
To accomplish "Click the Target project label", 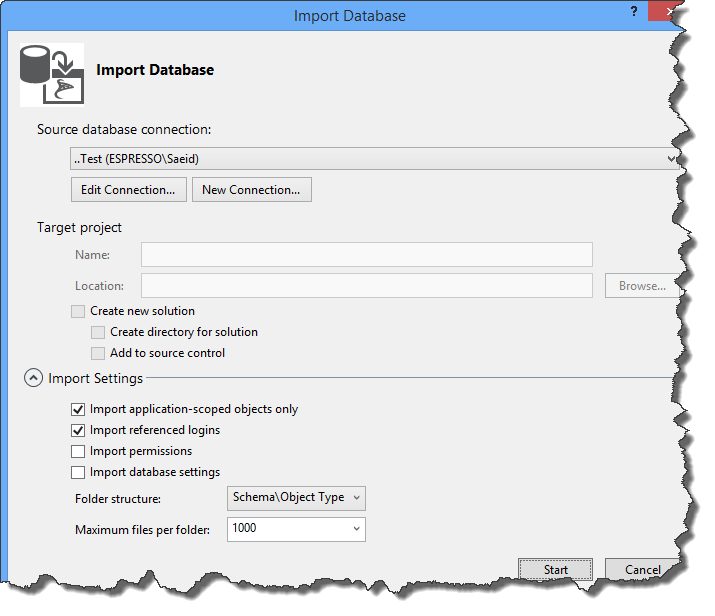I will [79, 228].
